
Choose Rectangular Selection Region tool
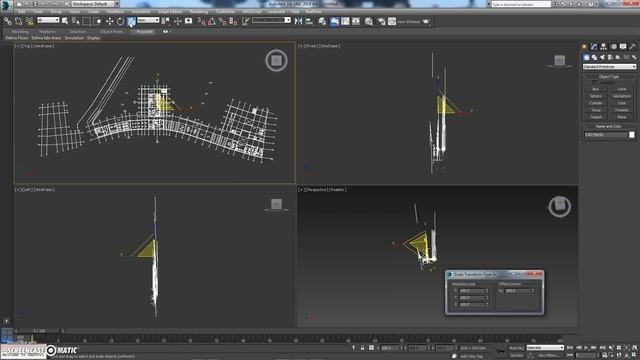click(87, 21)
